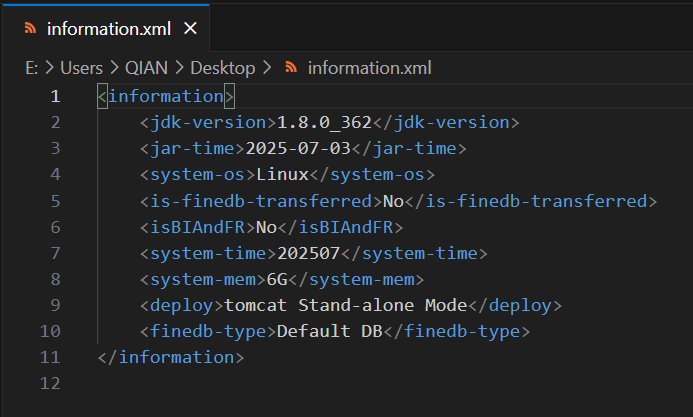
Task: Click the closing </information> tag
Action: (x=170, y=357)
